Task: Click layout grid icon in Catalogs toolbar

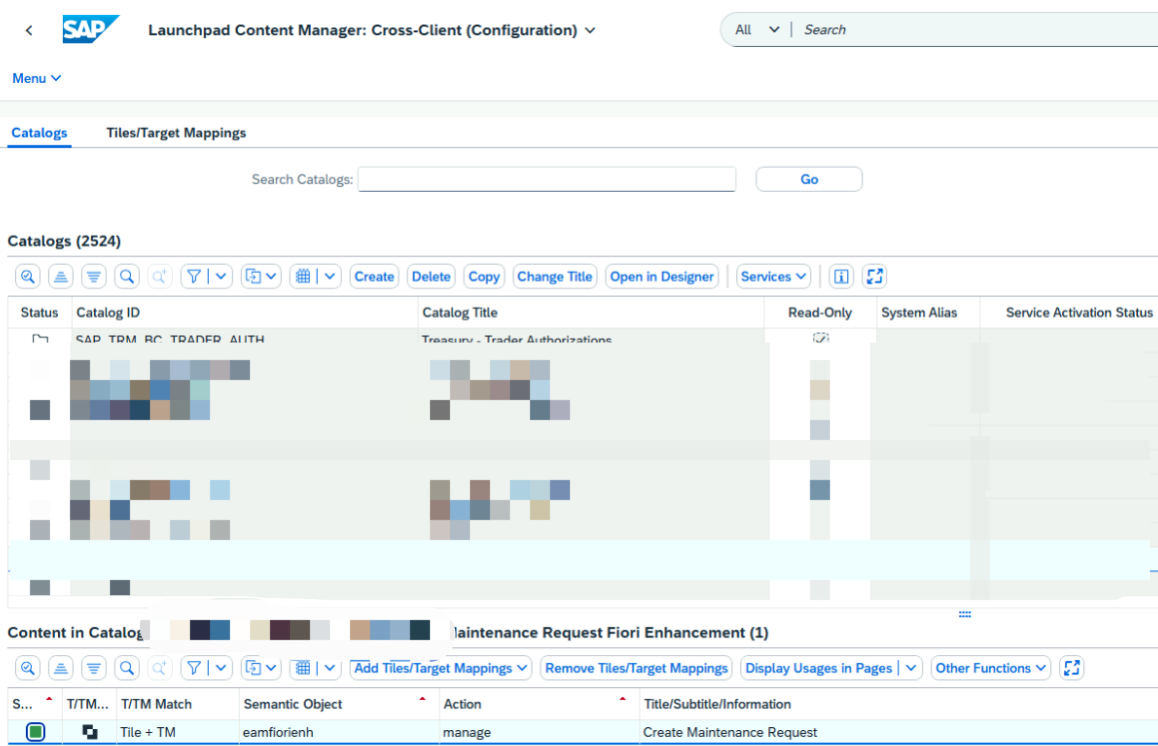Action: pyautogui.click(x=303, y=276)
